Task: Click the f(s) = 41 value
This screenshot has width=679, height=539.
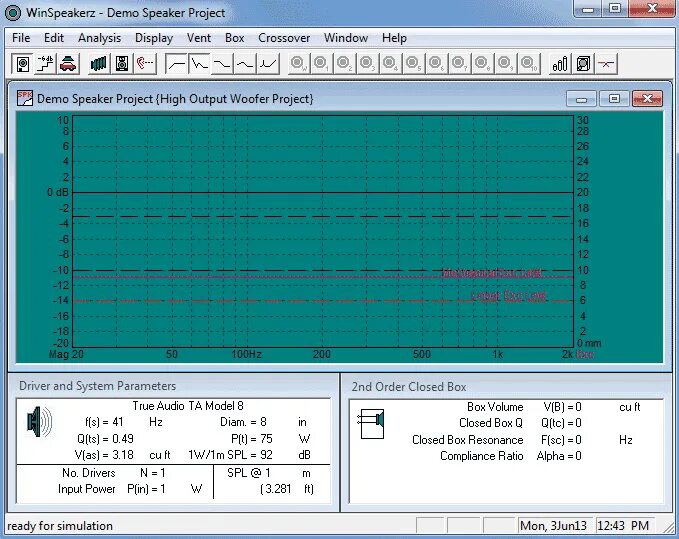Action: point(104,422)
